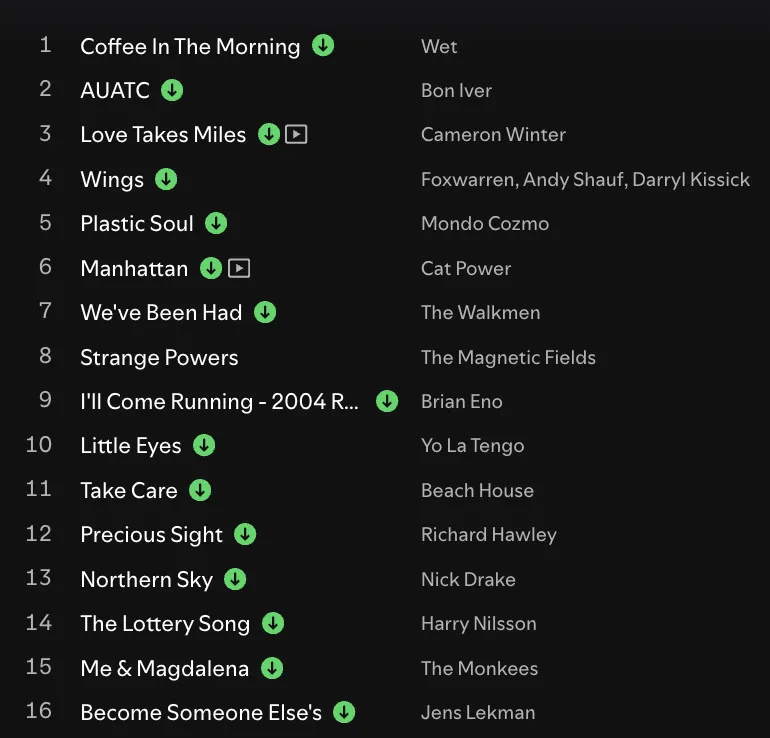Click track number 12 for Precious Sight
Image resolution: width=770 pixels, height=738 pixels.
(x=39, y=534)
